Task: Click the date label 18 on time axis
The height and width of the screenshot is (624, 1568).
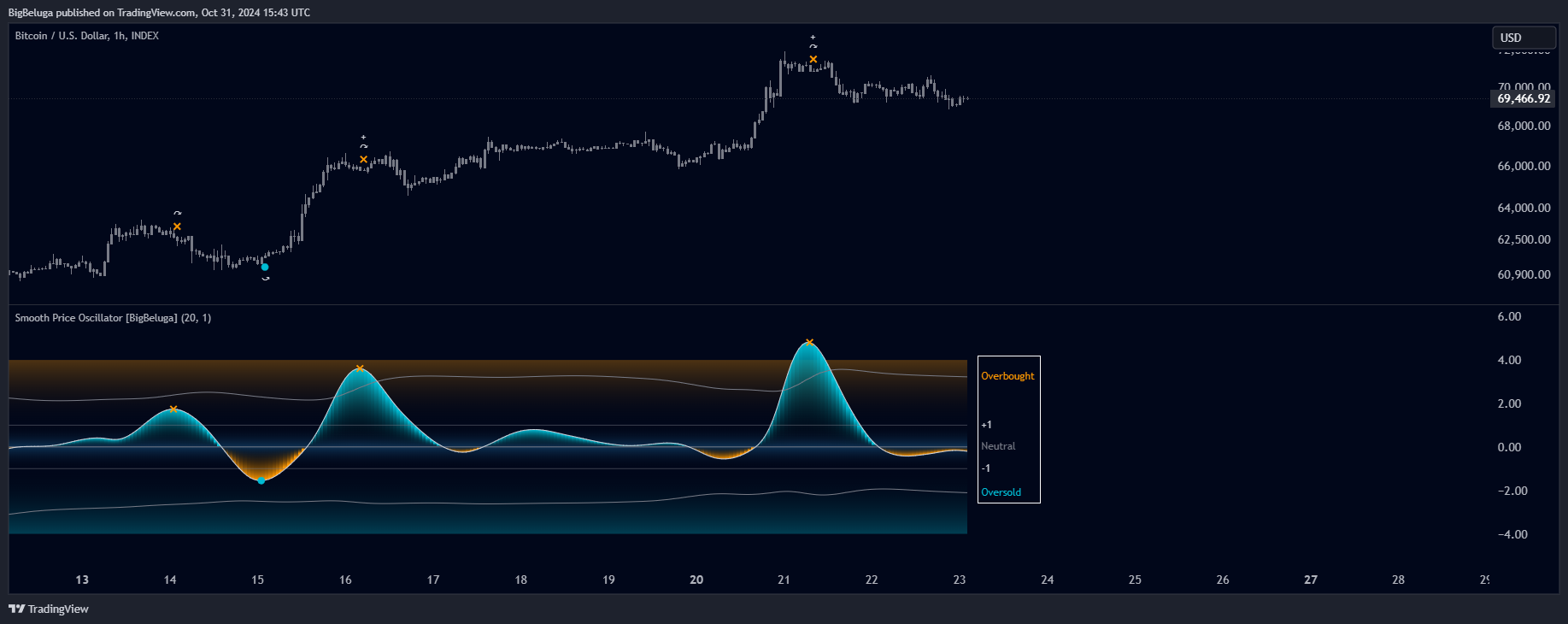Action: [520, 580]
